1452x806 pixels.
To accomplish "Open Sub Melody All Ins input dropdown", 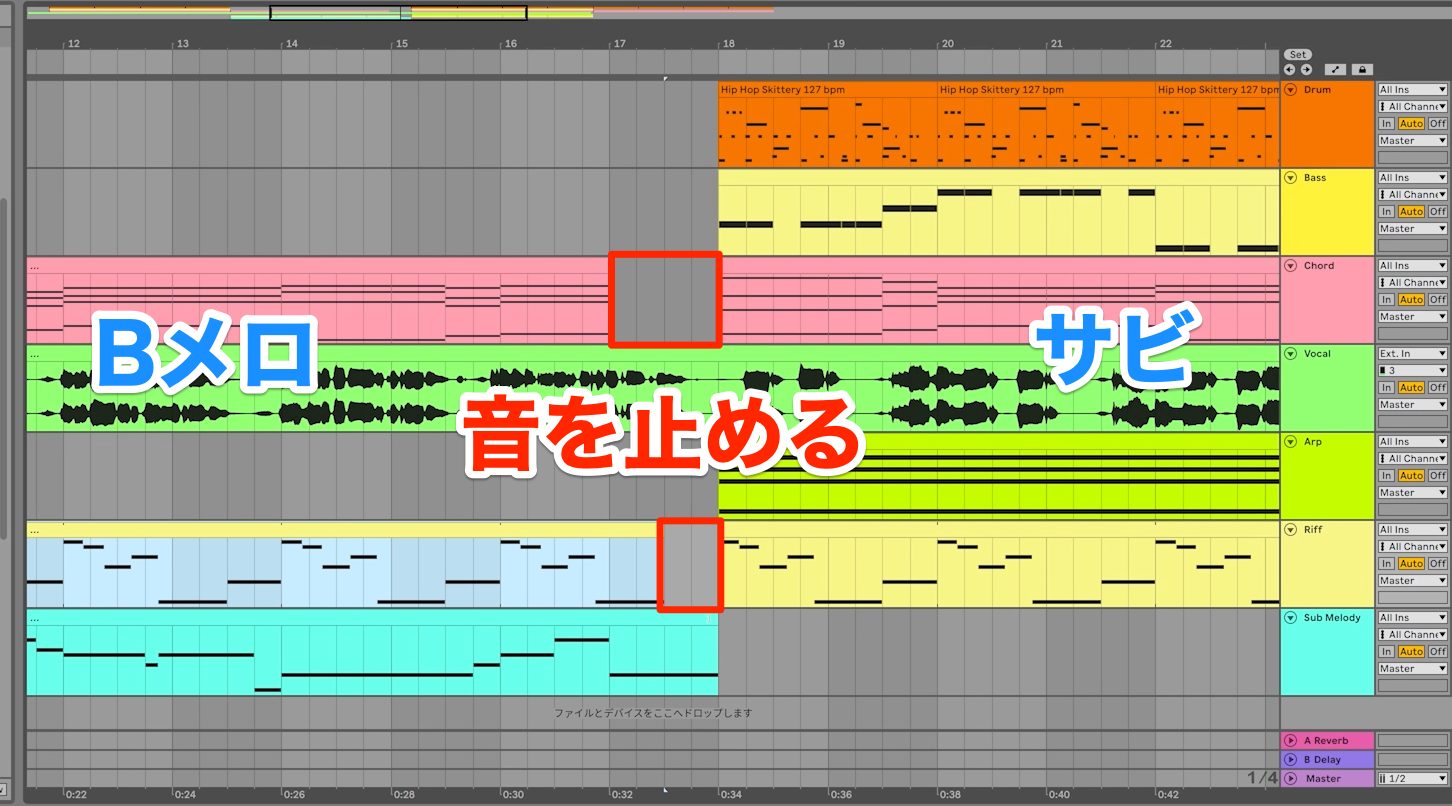I will [x=1413, y=618].
